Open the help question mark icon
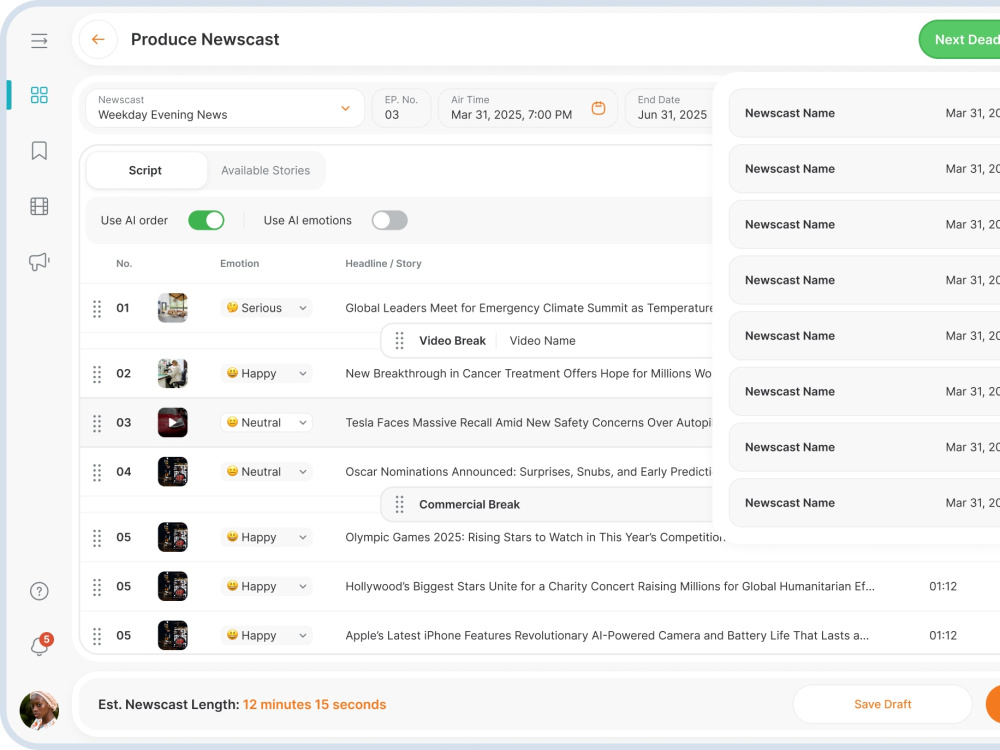Image resolution: width=1000 pixels, height=750 pixels. point(39,591)
